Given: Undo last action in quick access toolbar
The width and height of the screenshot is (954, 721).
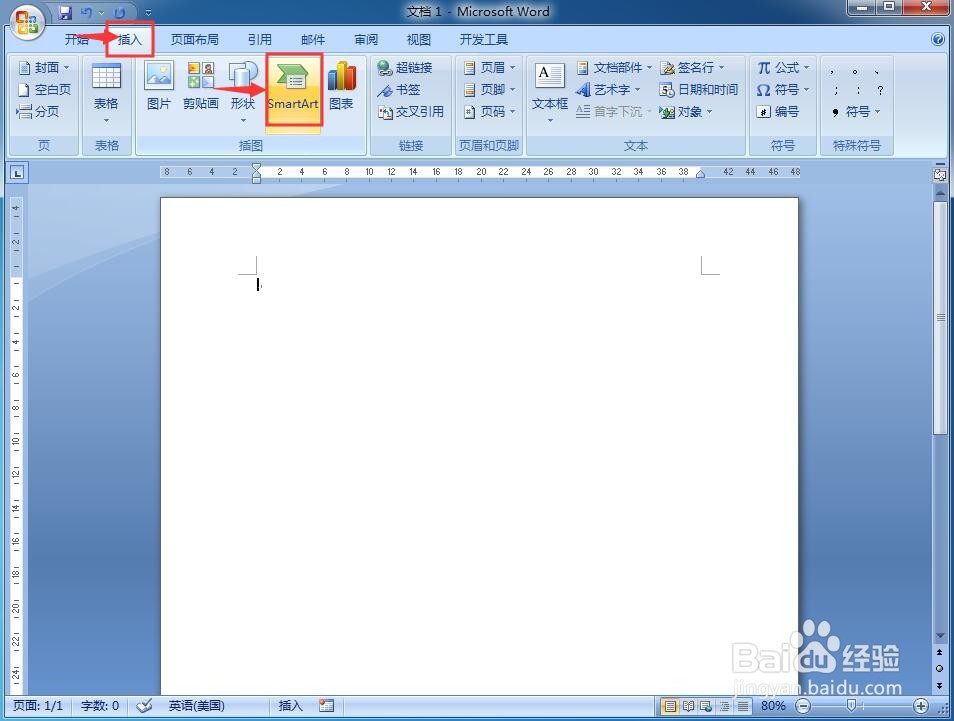Looking at the screenshot, I should (x=86, y=12).
